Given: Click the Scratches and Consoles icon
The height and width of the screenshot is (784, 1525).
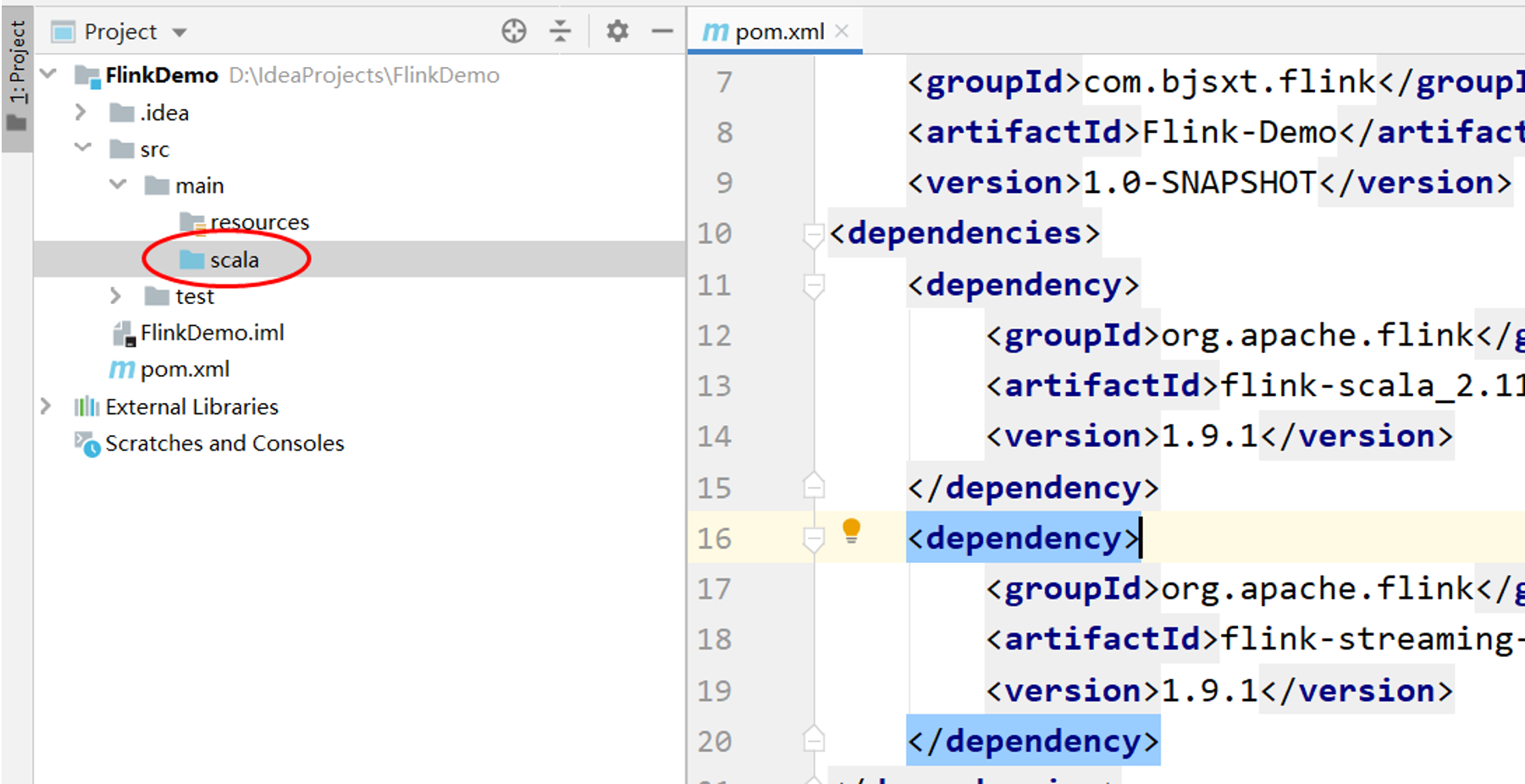Looking at the screenshot, I should click(87, 444).
